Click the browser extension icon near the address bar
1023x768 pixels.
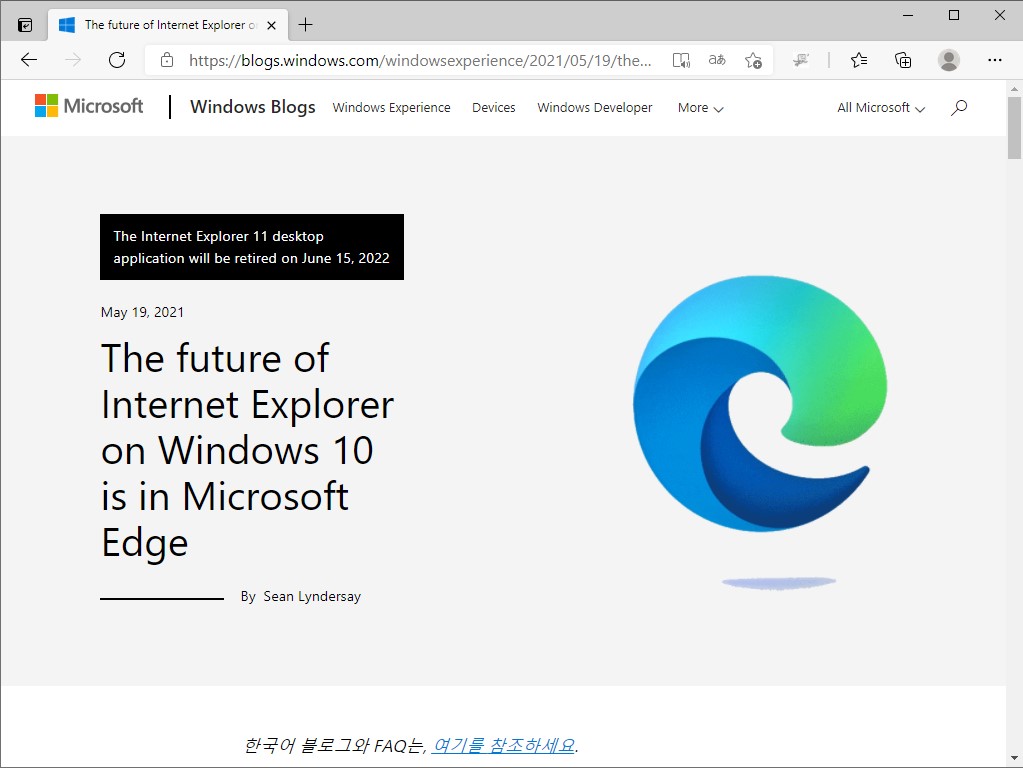pyautogui.click(x=801, y=60)
